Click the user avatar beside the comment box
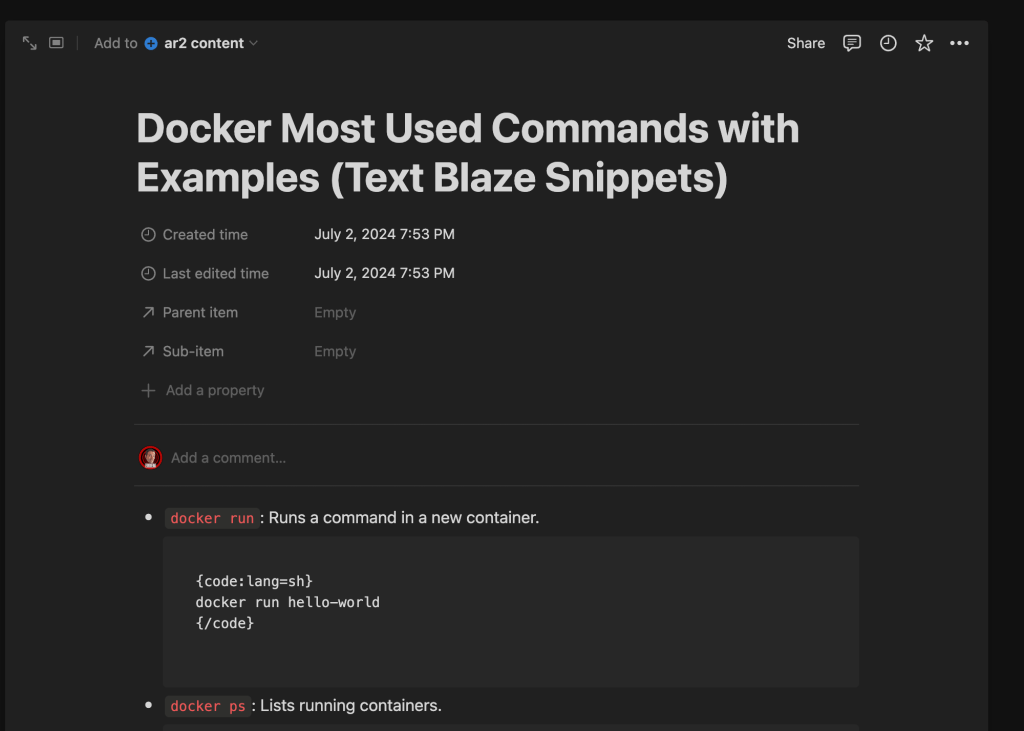This screenshot has height=731, width=1024. click(150, 457)
